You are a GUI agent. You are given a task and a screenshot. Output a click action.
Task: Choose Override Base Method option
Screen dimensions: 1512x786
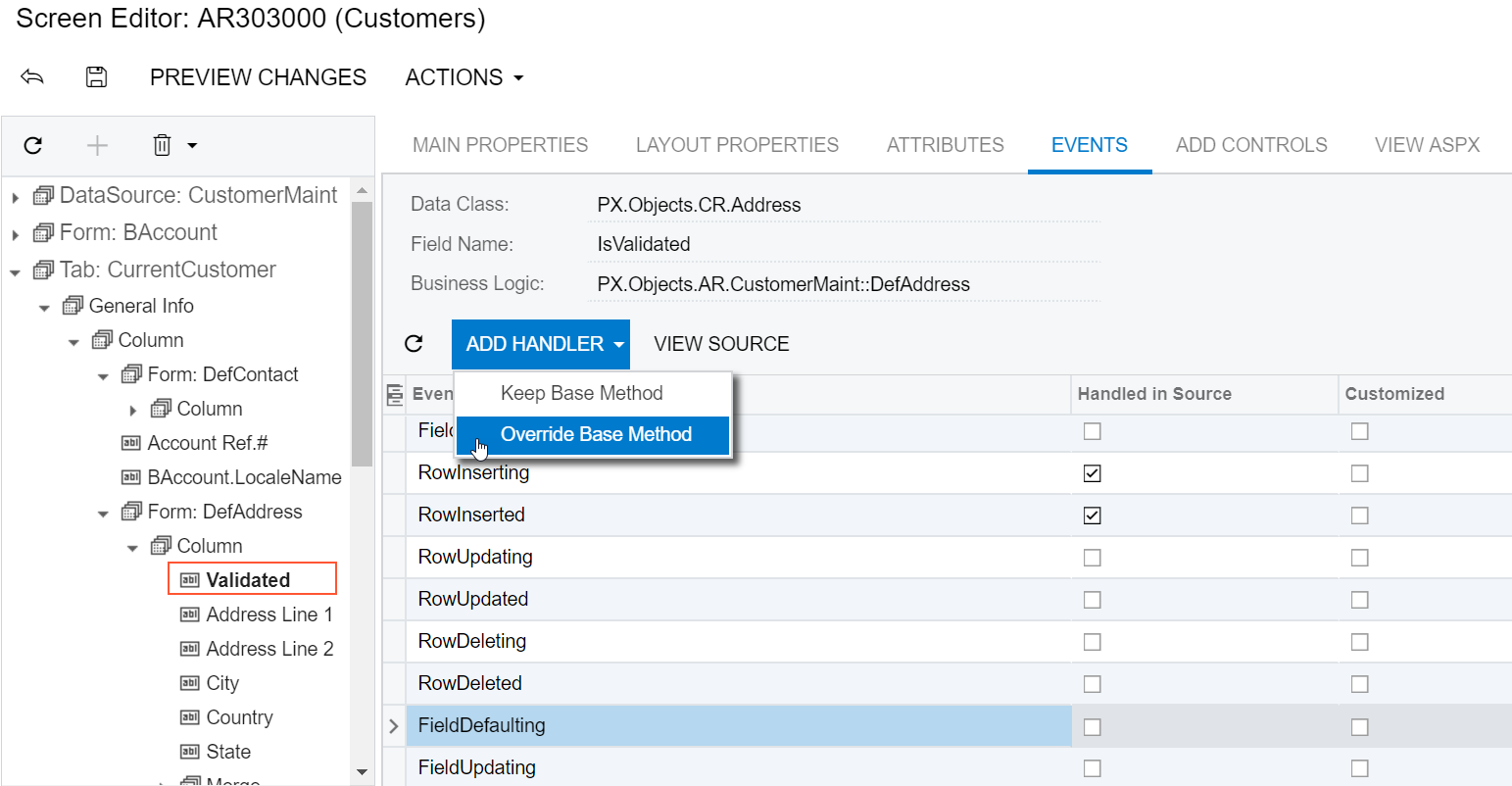tap(595, 434)
